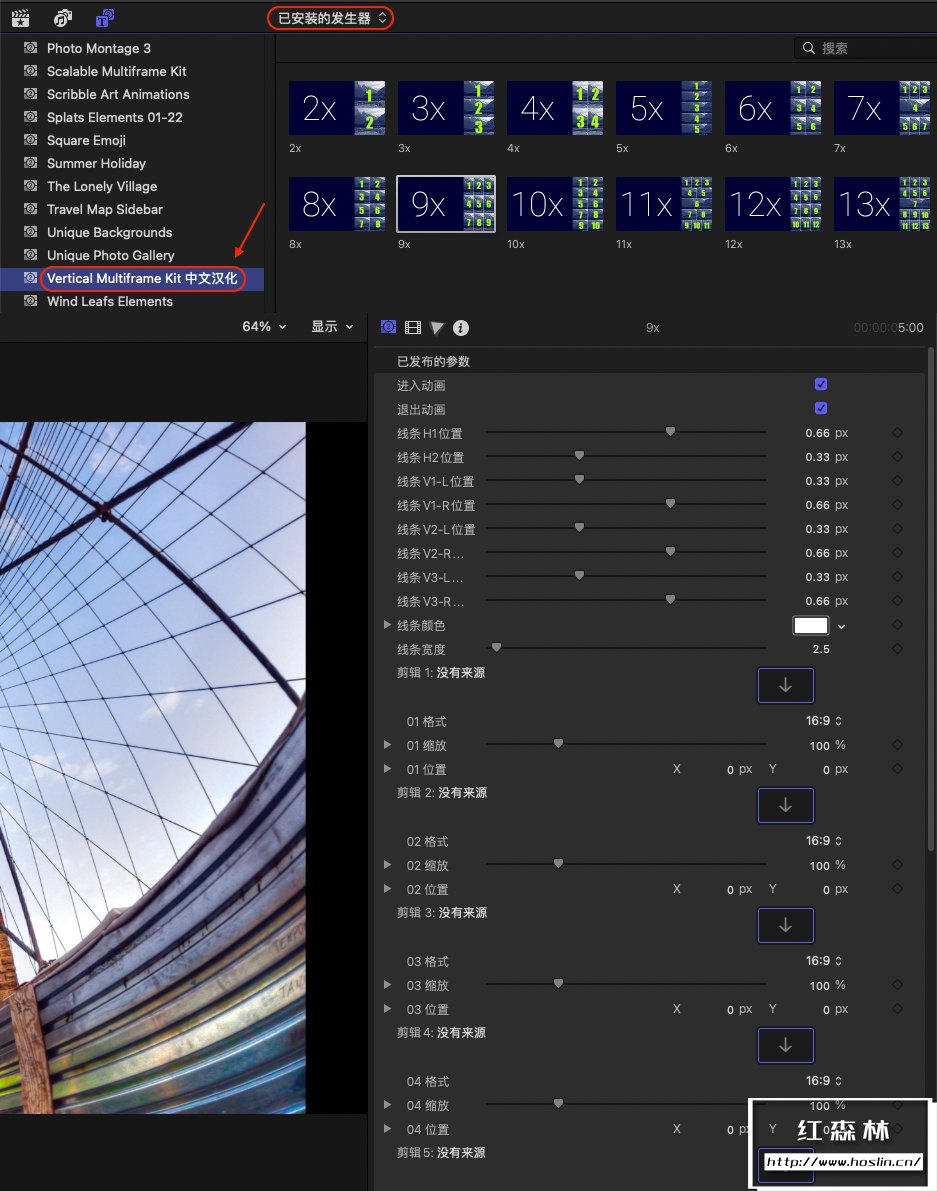Add keyframe for 线条 V1-L位置

898,481
